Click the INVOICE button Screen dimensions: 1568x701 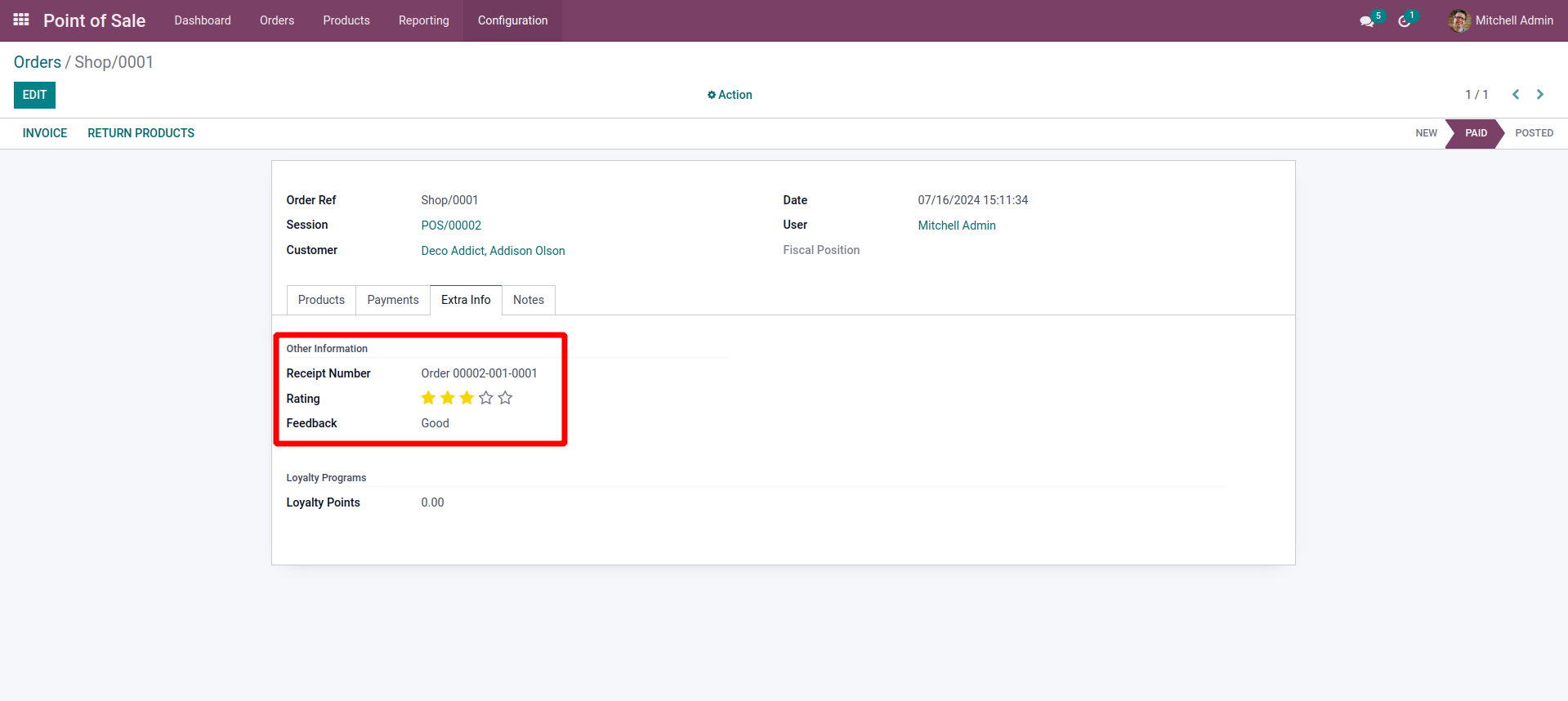[x=45, y=133]
